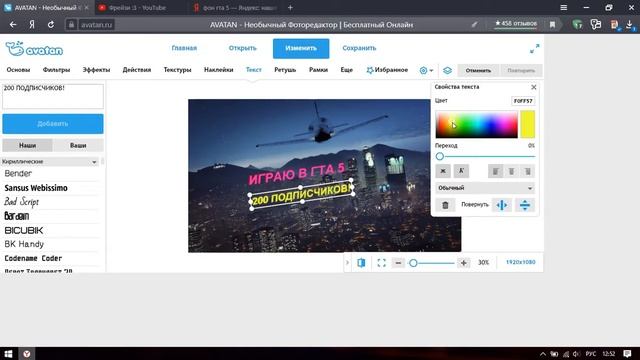Bookmark this page icon
640x360 pixels.
552,24
